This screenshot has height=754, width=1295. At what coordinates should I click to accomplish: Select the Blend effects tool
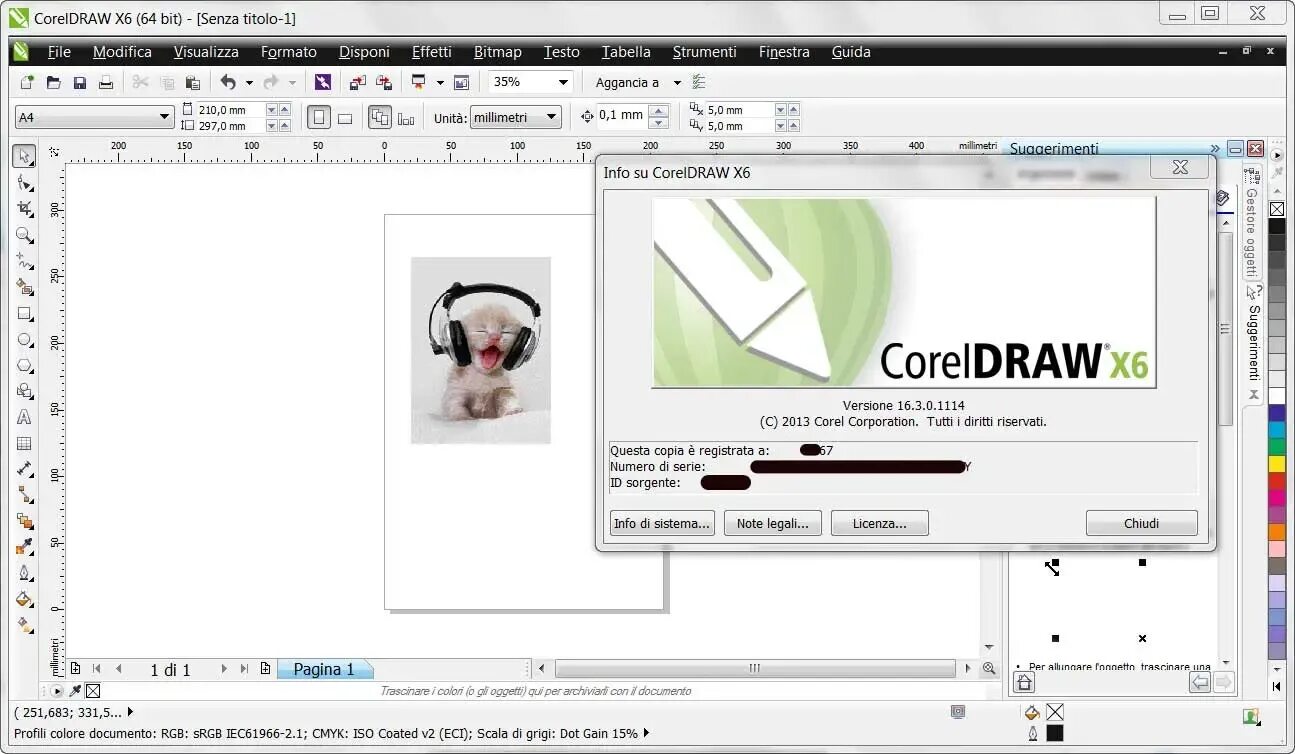click(25, 521)
